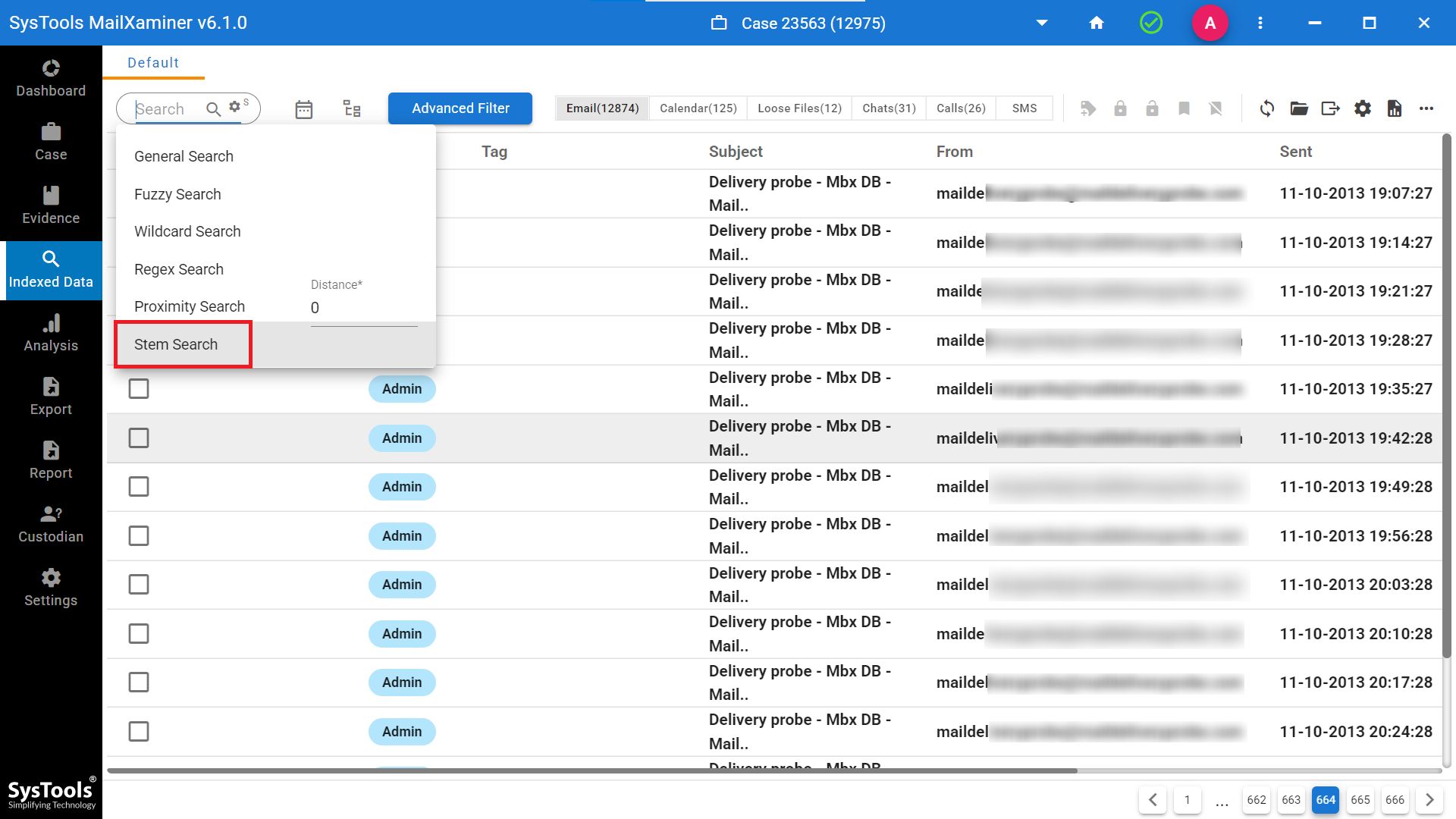Tick checkbox for email sent 19:56:28

(139, 536)
